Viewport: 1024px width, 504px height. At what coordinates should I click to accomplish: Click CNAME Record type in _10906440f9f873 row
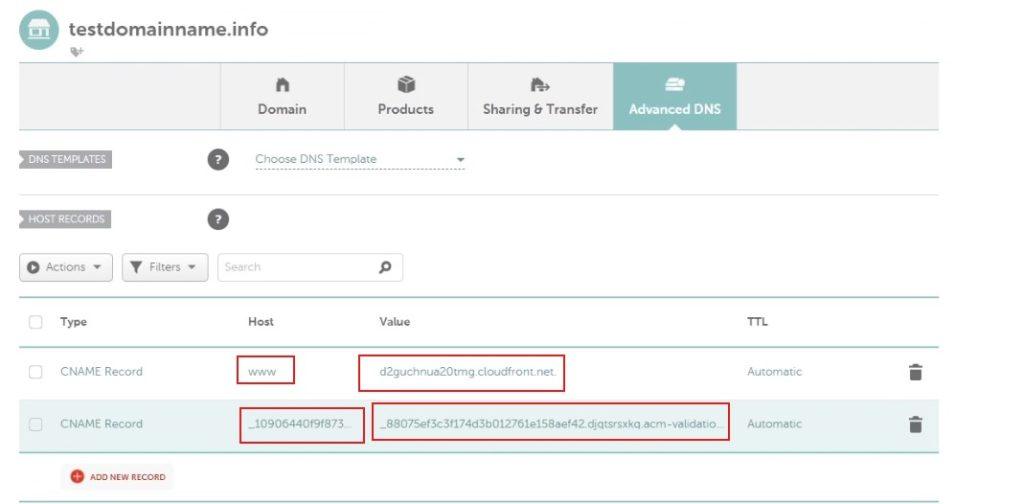point(101,424)
